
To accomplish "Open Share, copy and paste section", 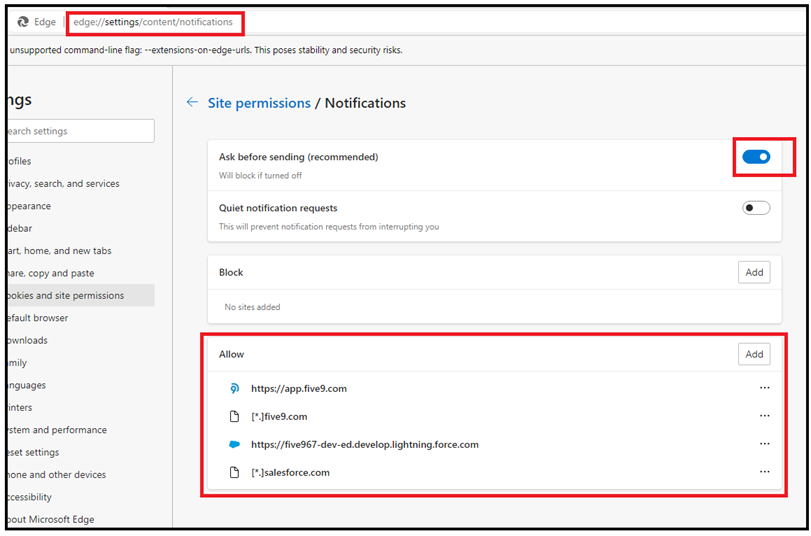I will [x=81, y=273].
